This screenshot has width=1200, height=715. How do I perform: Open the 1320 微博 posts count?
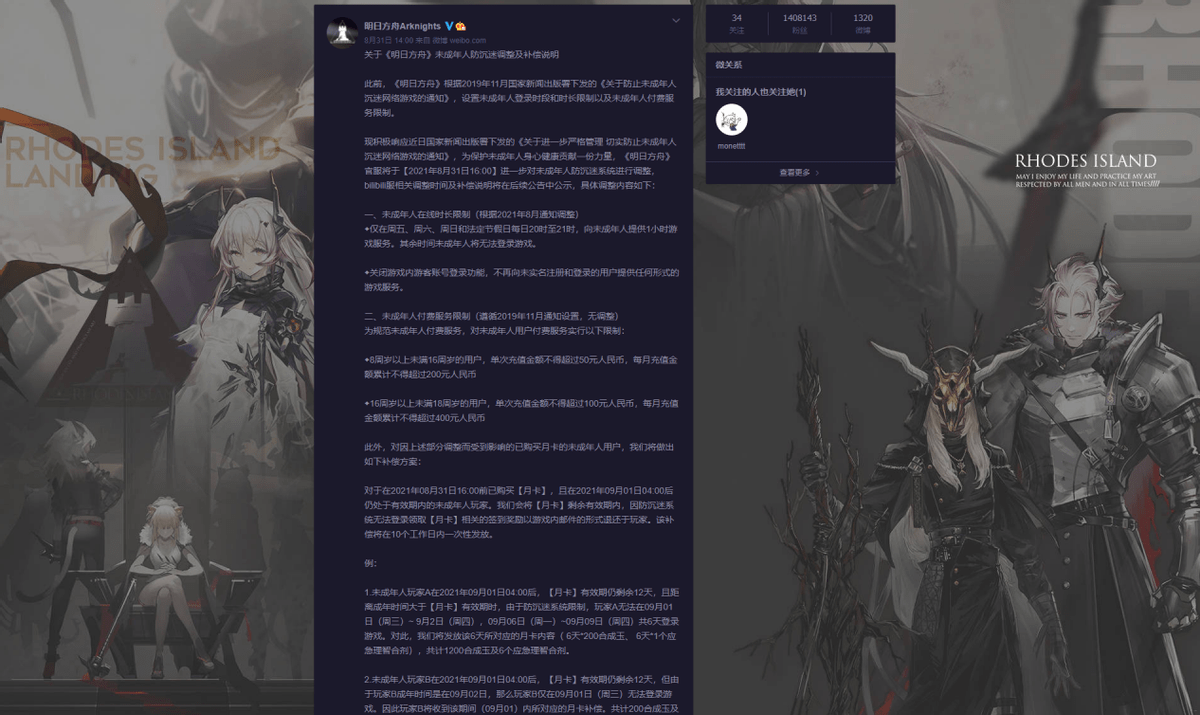coord(863,24)
